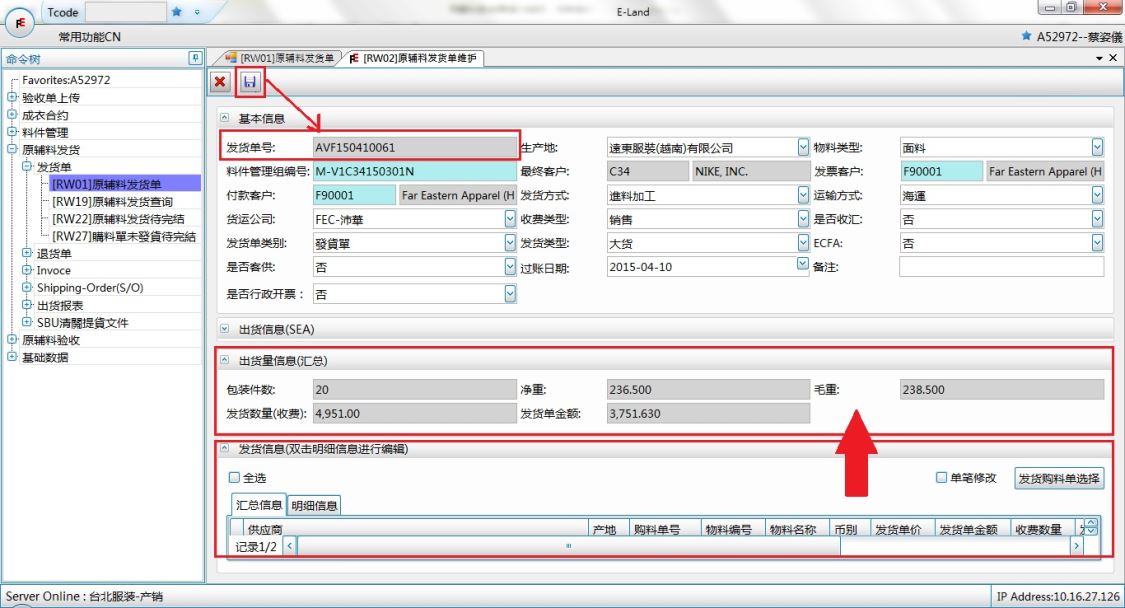This screenshot has height=608, width=1125.
Task: Click into the 备注 text field
Action: click(1001, 267)
